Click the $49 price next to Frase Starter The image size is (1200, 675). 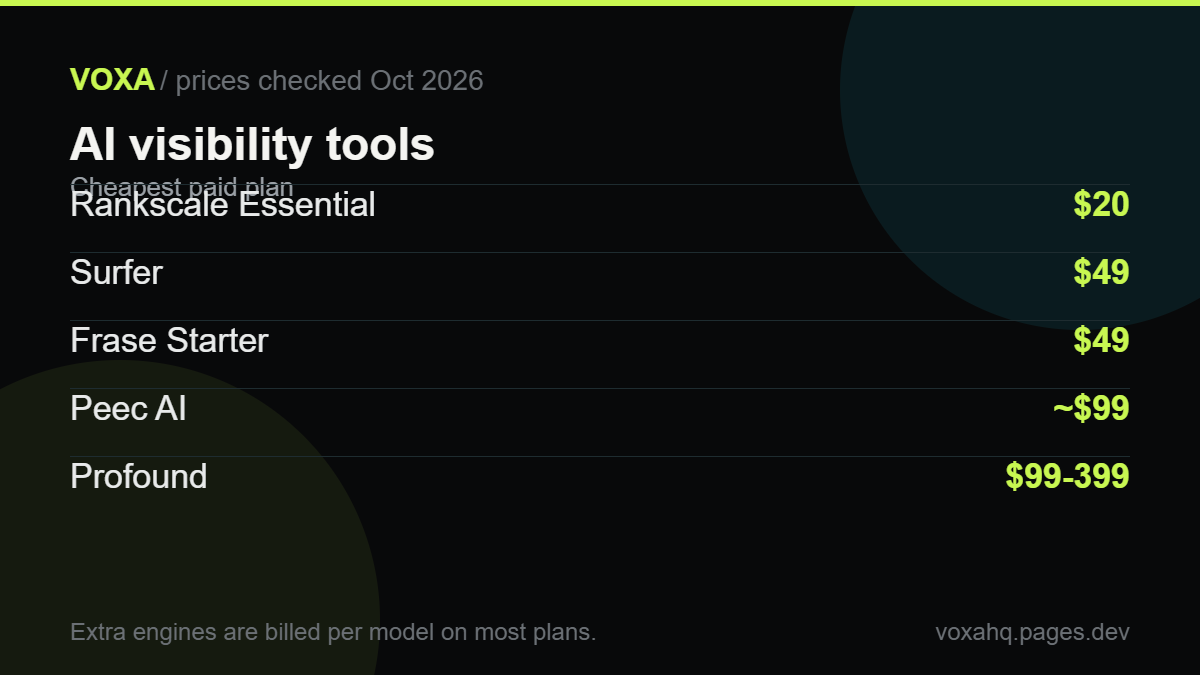(x=1101, y=340)
